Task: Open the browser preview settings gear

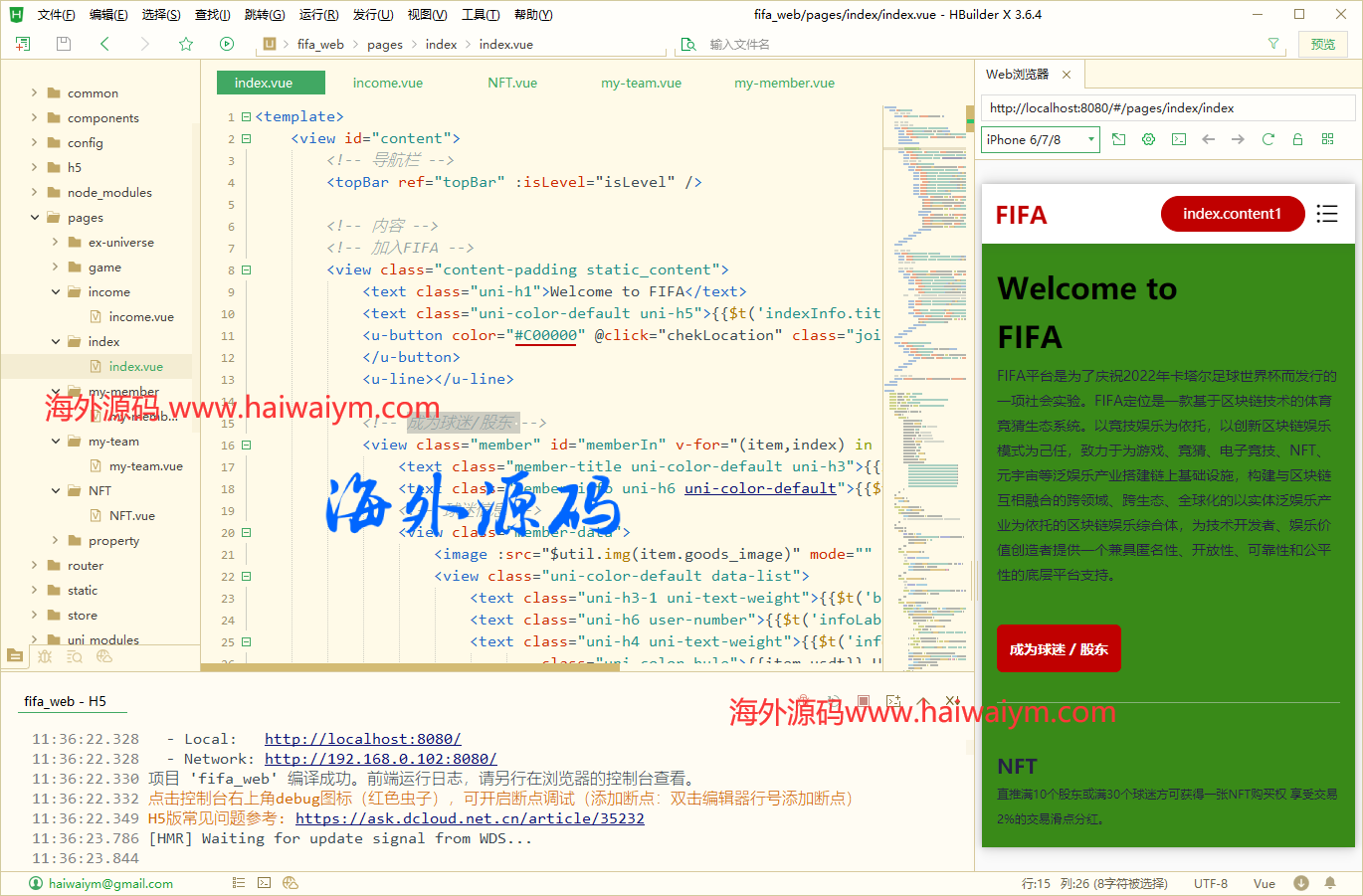Action: pyautogui.click(x=1148, y=139)
